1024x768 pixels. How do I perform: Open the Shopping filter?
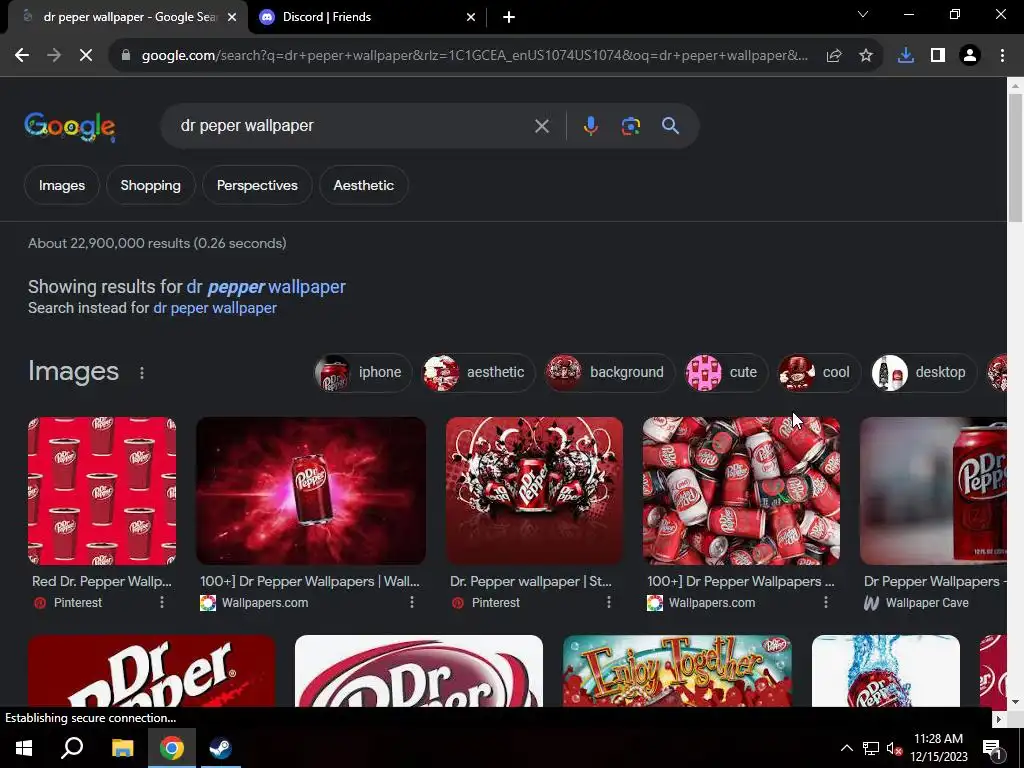pos(150,185)
